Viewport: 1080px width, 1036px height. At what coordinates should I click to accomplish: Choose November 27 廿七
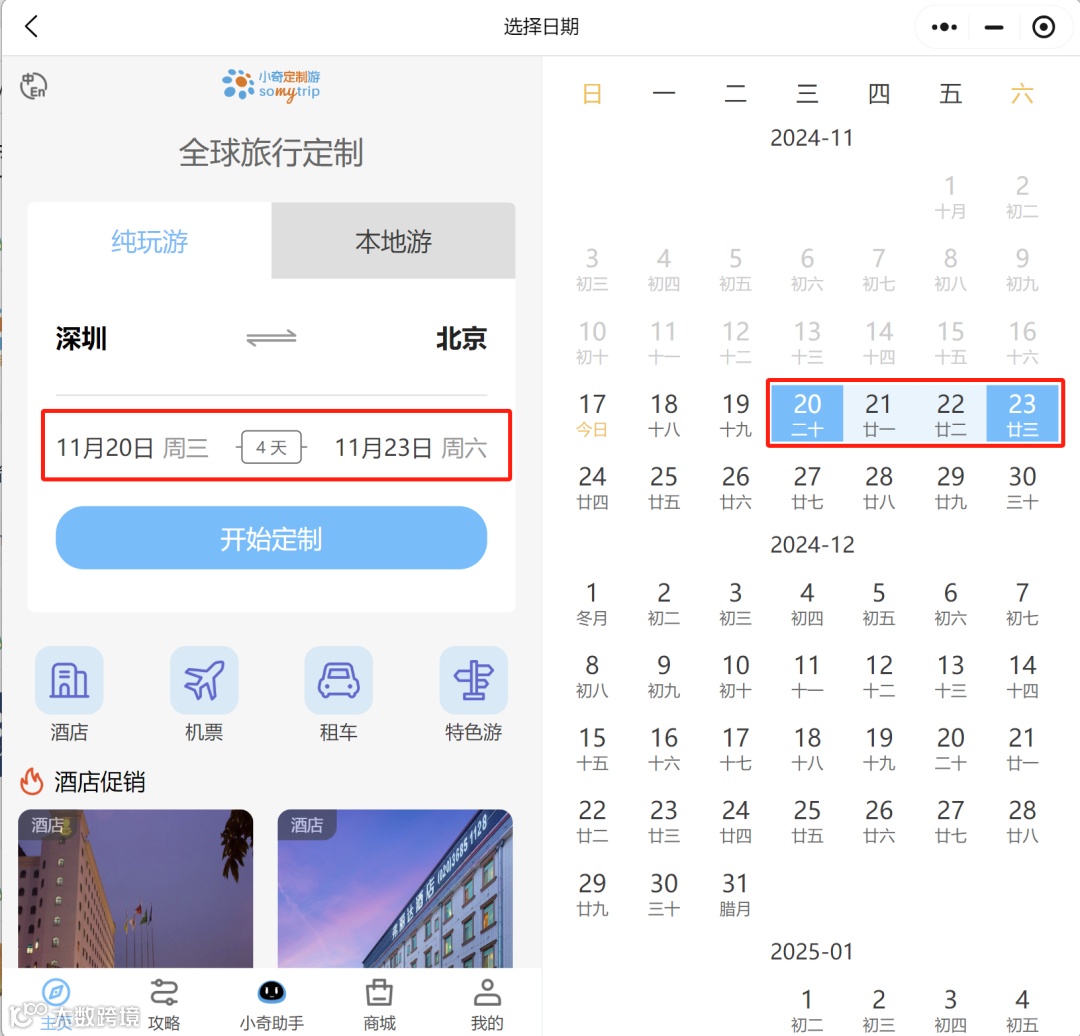click(x=807, y=486)
